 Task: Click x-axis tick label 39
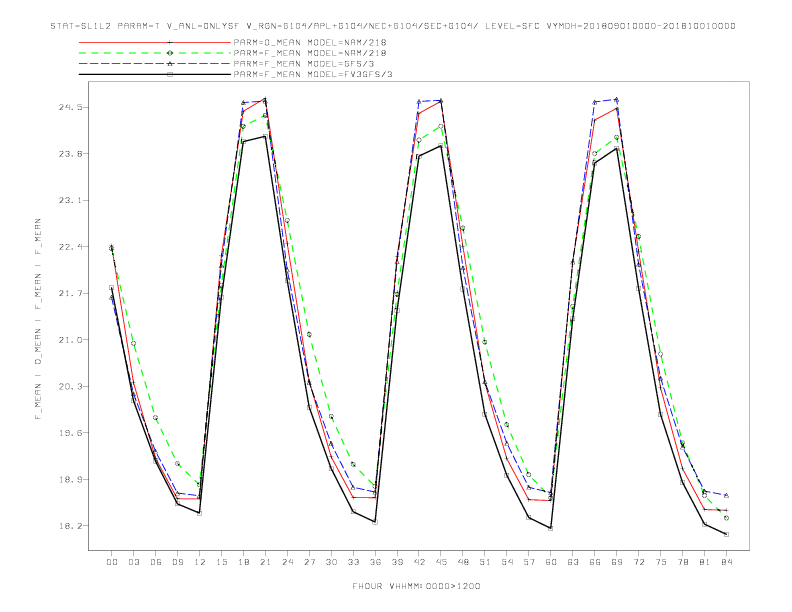tap(397, 562)
